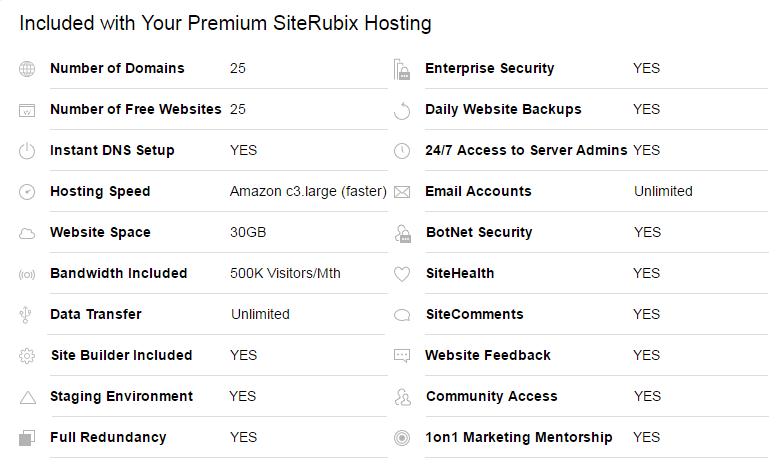777x464 pixels.
Task: Select the 500K Visitors/Mth value text
Action: pos(285,273)
